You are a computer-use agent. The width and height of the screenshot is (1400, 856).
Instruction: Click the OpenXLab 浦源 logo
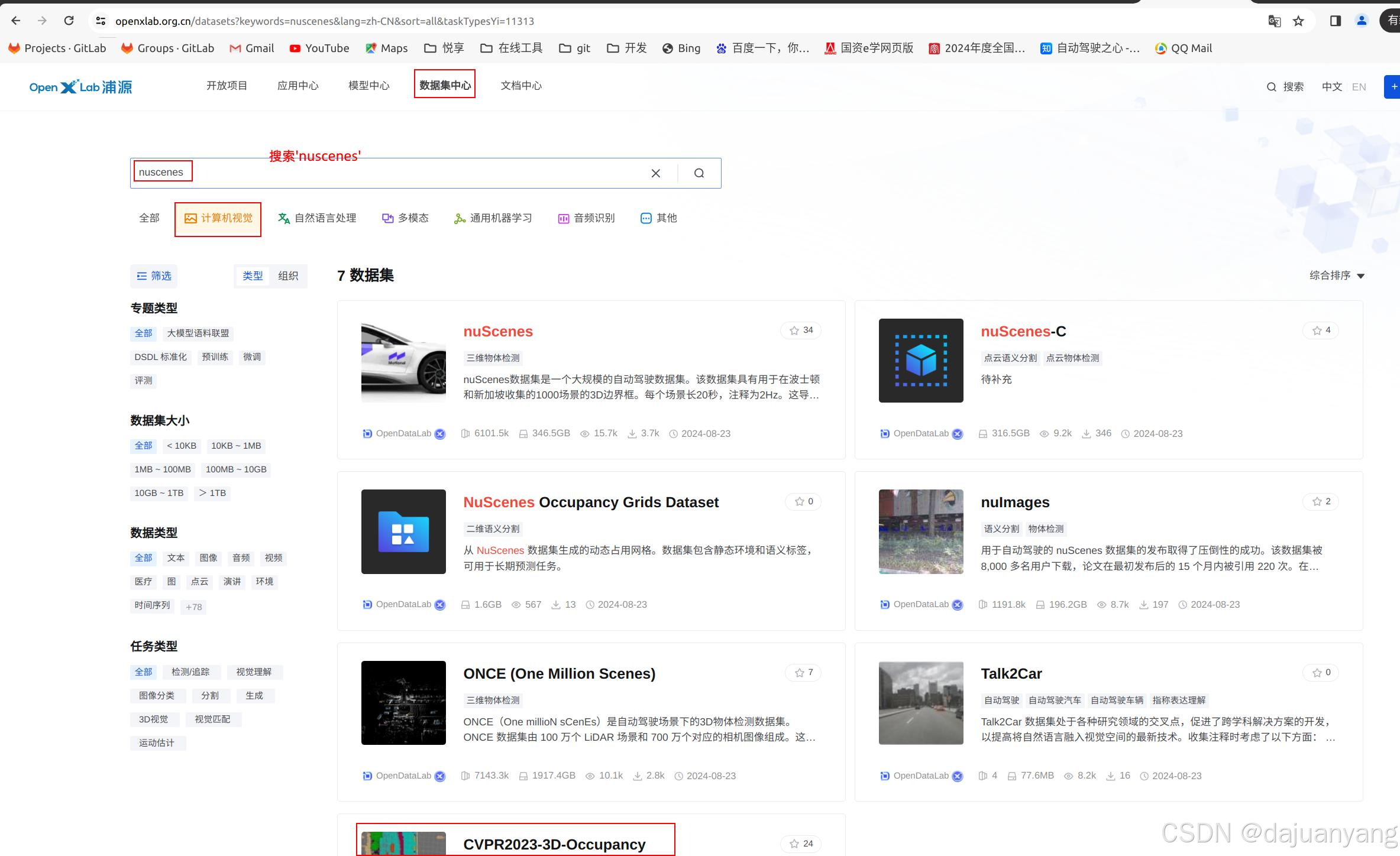[81, 87]
